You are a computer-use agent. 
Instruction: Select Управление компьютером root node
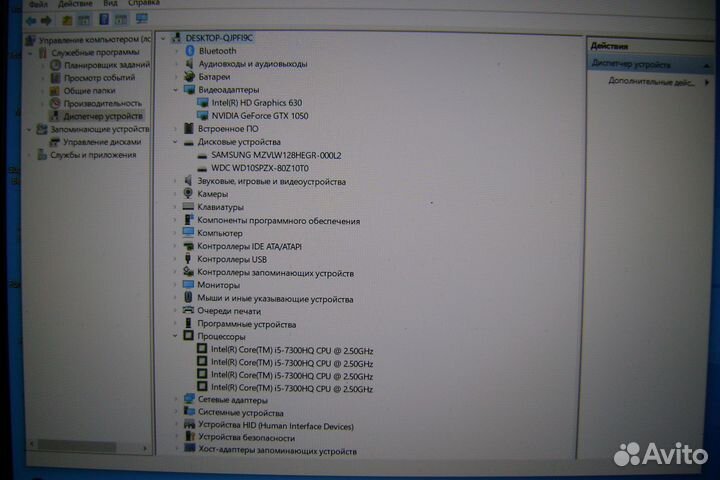pos(95,40)
